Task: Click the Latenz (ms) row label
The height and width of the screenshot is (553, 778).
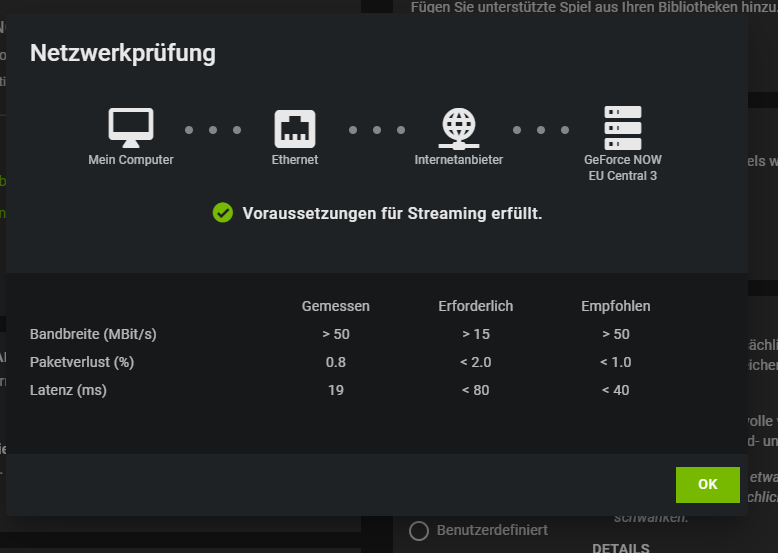Action: point(68,390)
